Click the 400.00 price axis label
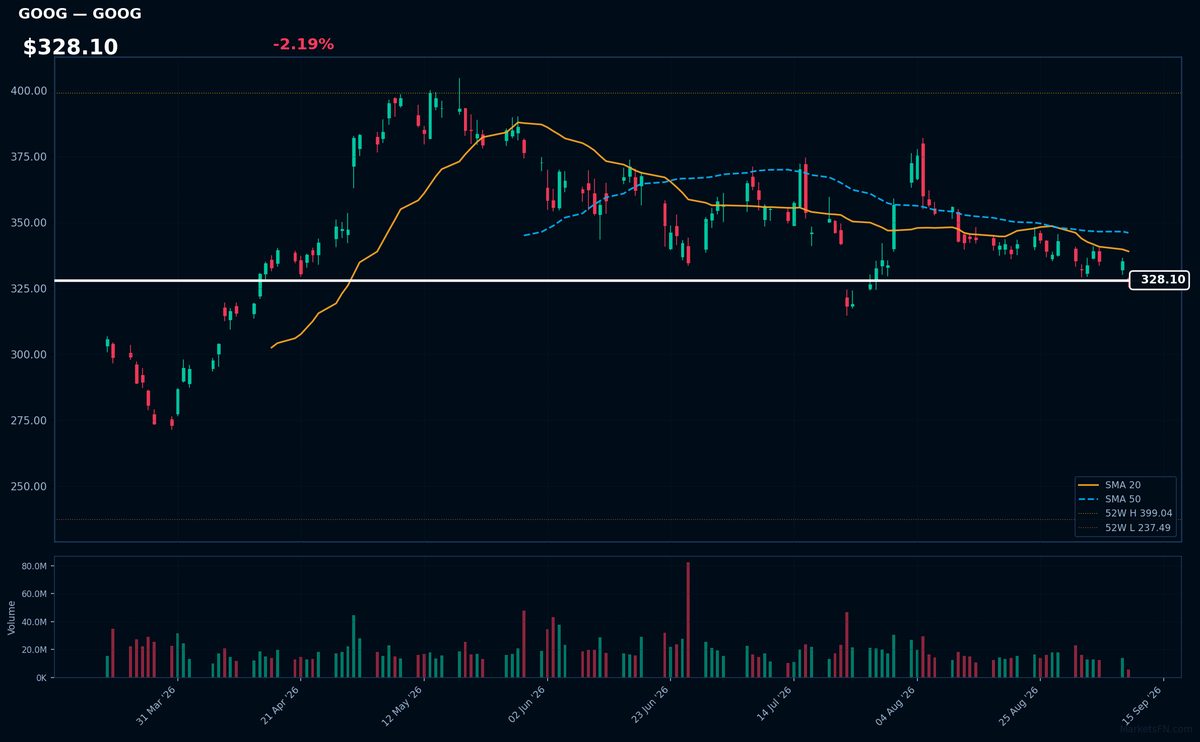The image size is (1200, 742). (x=29, y=91)
